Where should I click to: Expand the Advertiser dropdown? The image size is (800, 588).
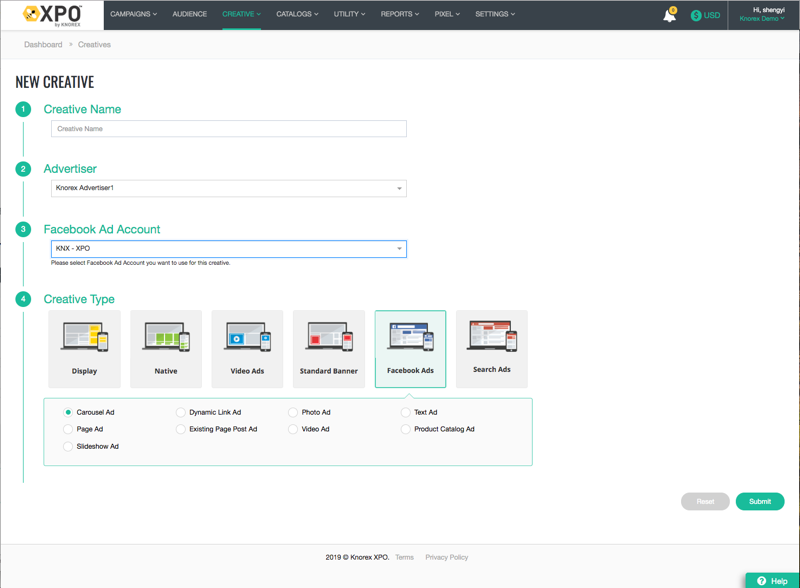tap(229, 188)
